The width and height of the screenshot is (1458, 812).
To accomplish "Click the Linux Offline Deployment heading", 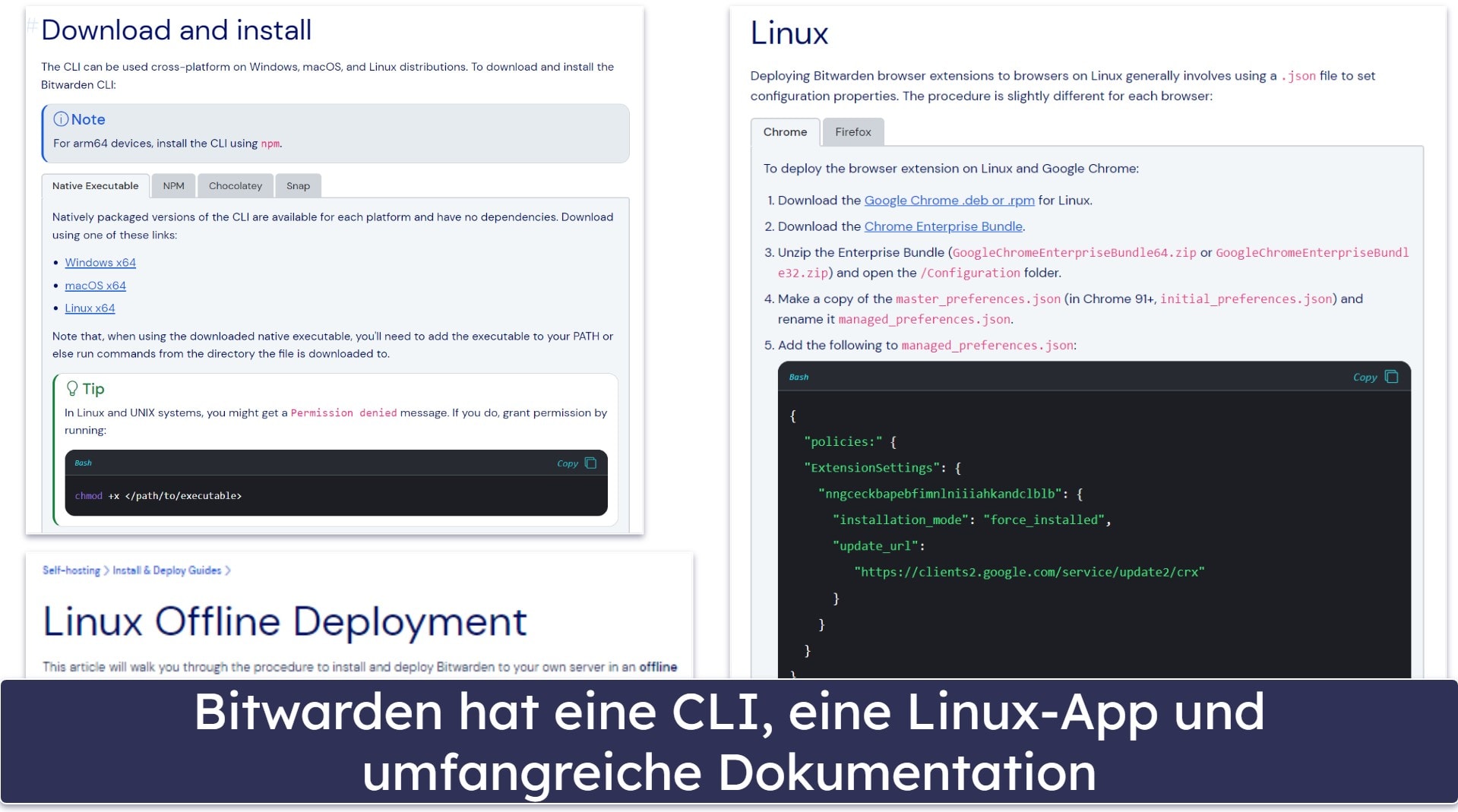I will coord(285,621).
